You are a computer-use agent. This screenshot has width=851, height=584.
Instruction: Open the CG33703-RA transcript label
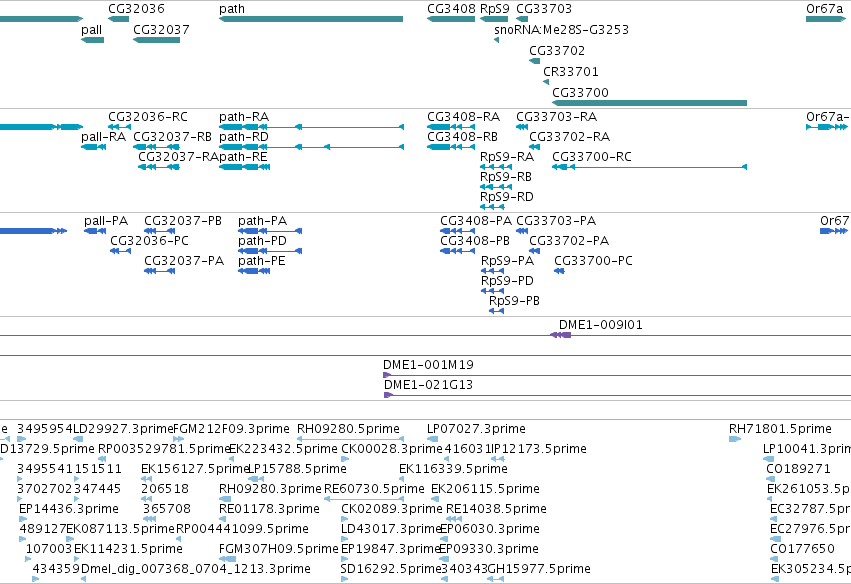tap(556, 117)
